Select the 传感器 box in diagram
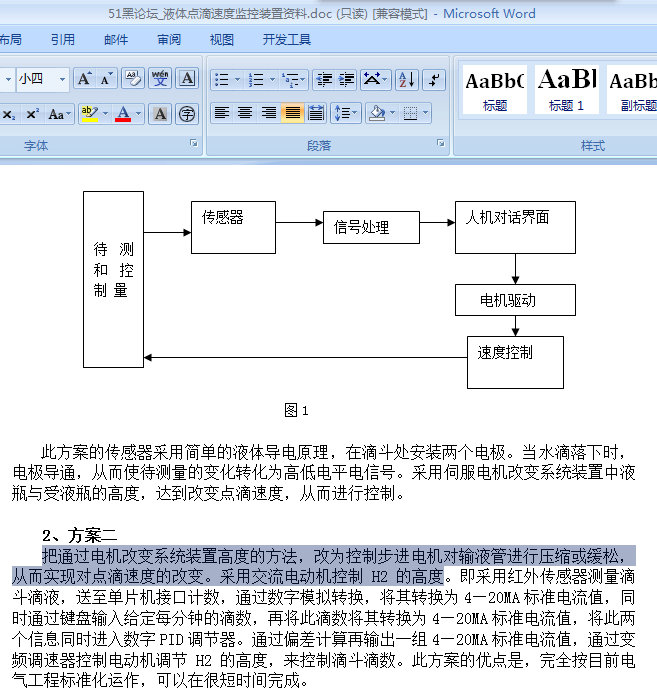657x691 pixels. (234, 227)
